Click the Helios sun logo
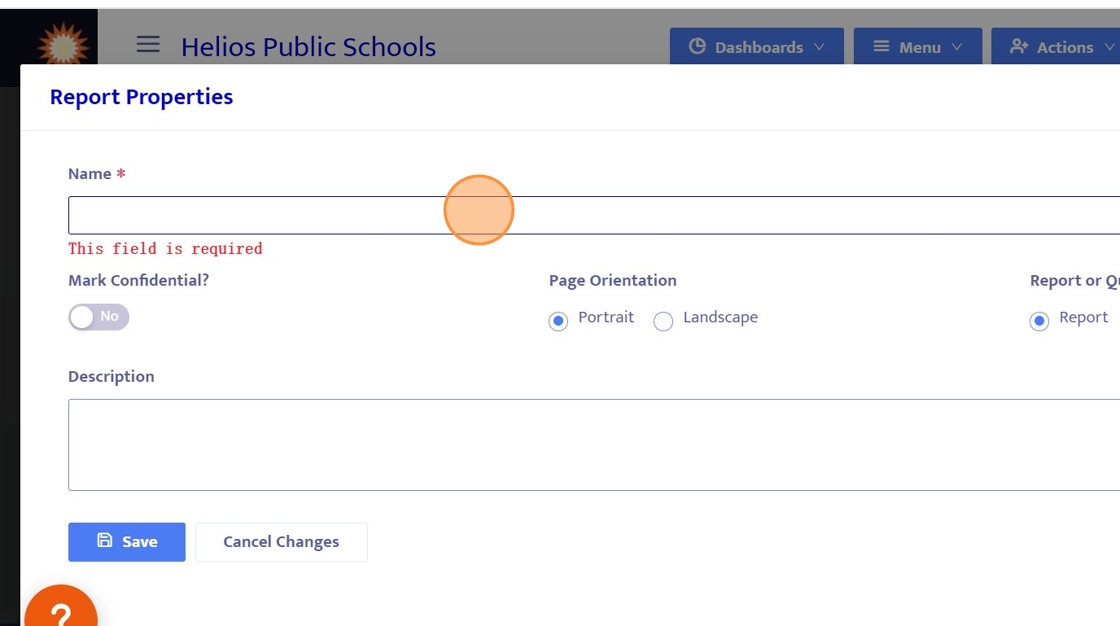Viewport: 1120px width, 626px height. coord(62,44)
